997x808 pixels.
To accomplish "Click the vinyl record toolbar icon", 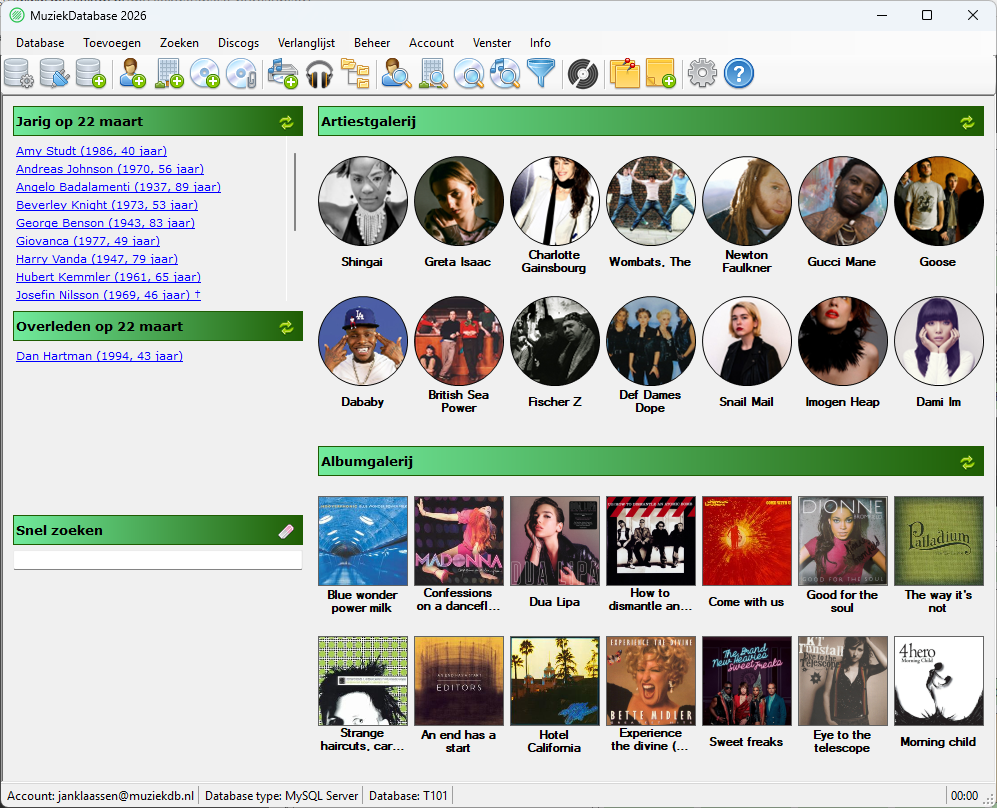I will coord(582,73).
